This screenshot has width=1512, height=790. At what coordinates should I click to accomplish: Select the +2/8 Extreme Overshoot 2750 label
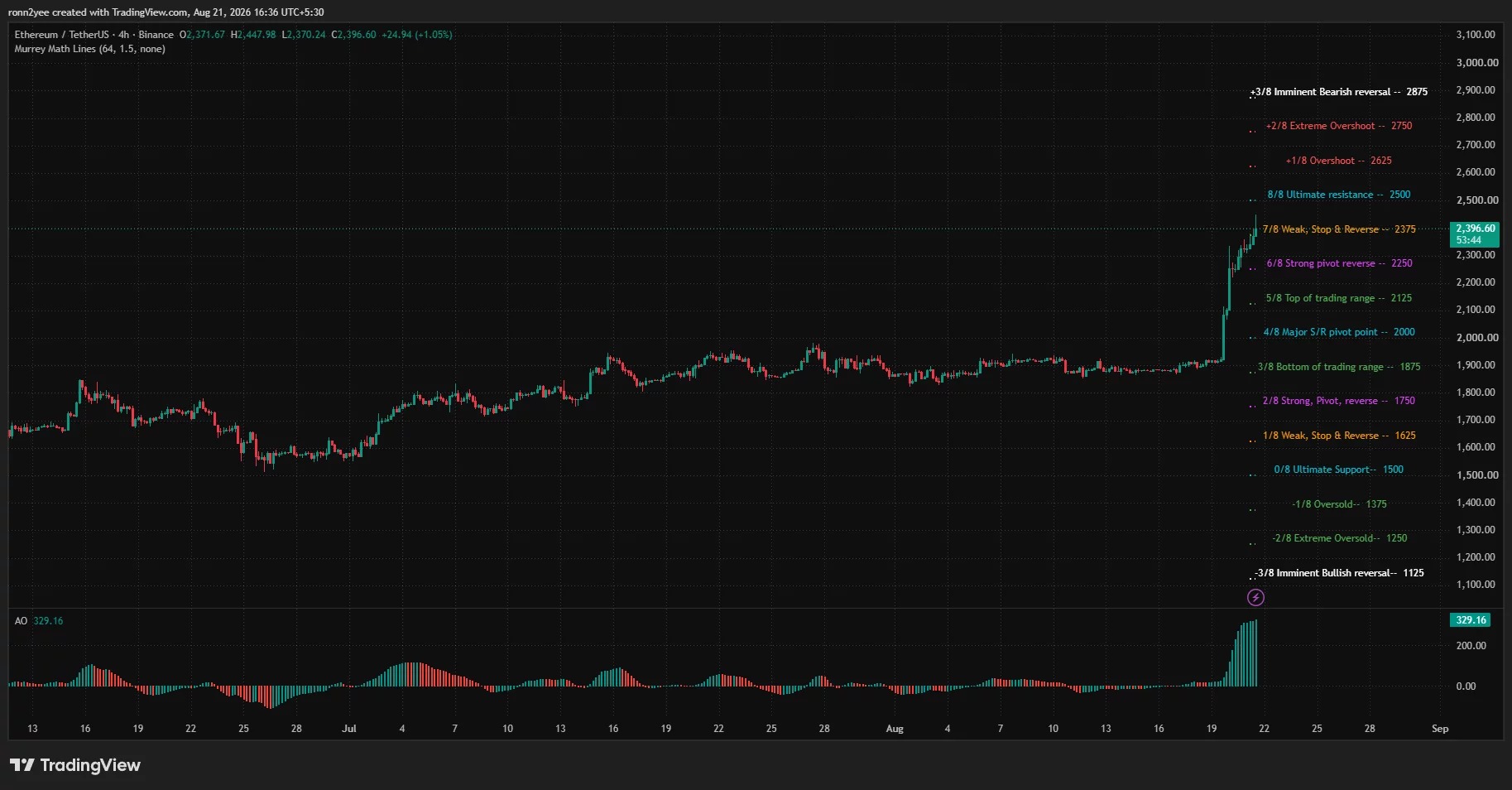[x=1339, y=126]
